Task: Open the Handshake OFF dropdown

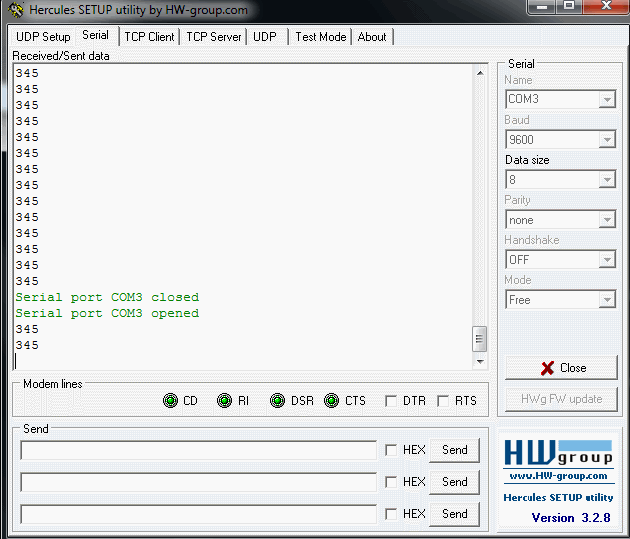Action: 607,260
